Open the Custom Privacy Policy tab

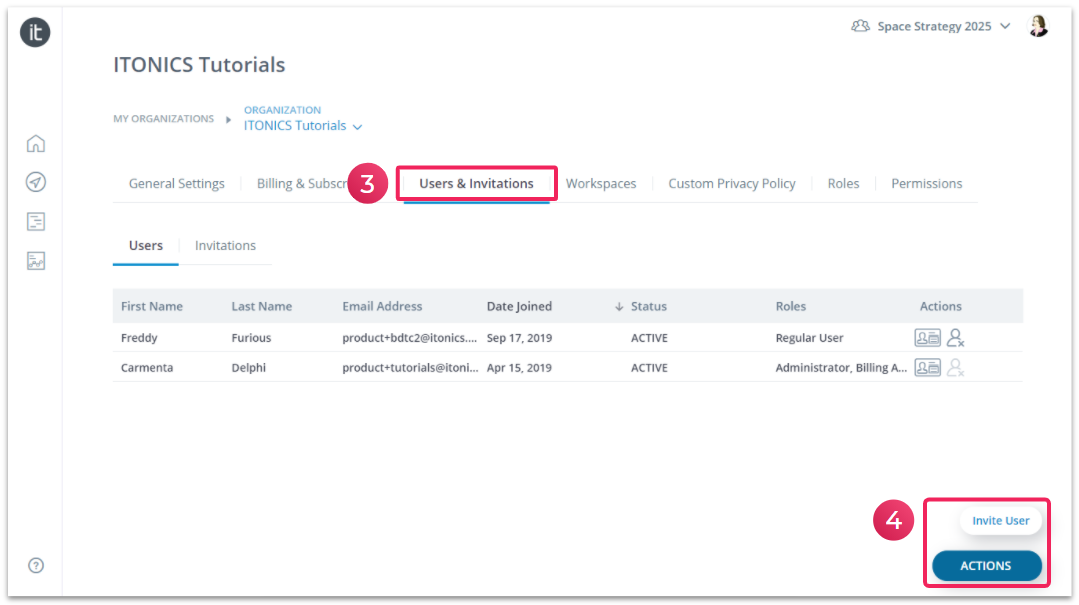pyautogui.click(x=731, y=184)
